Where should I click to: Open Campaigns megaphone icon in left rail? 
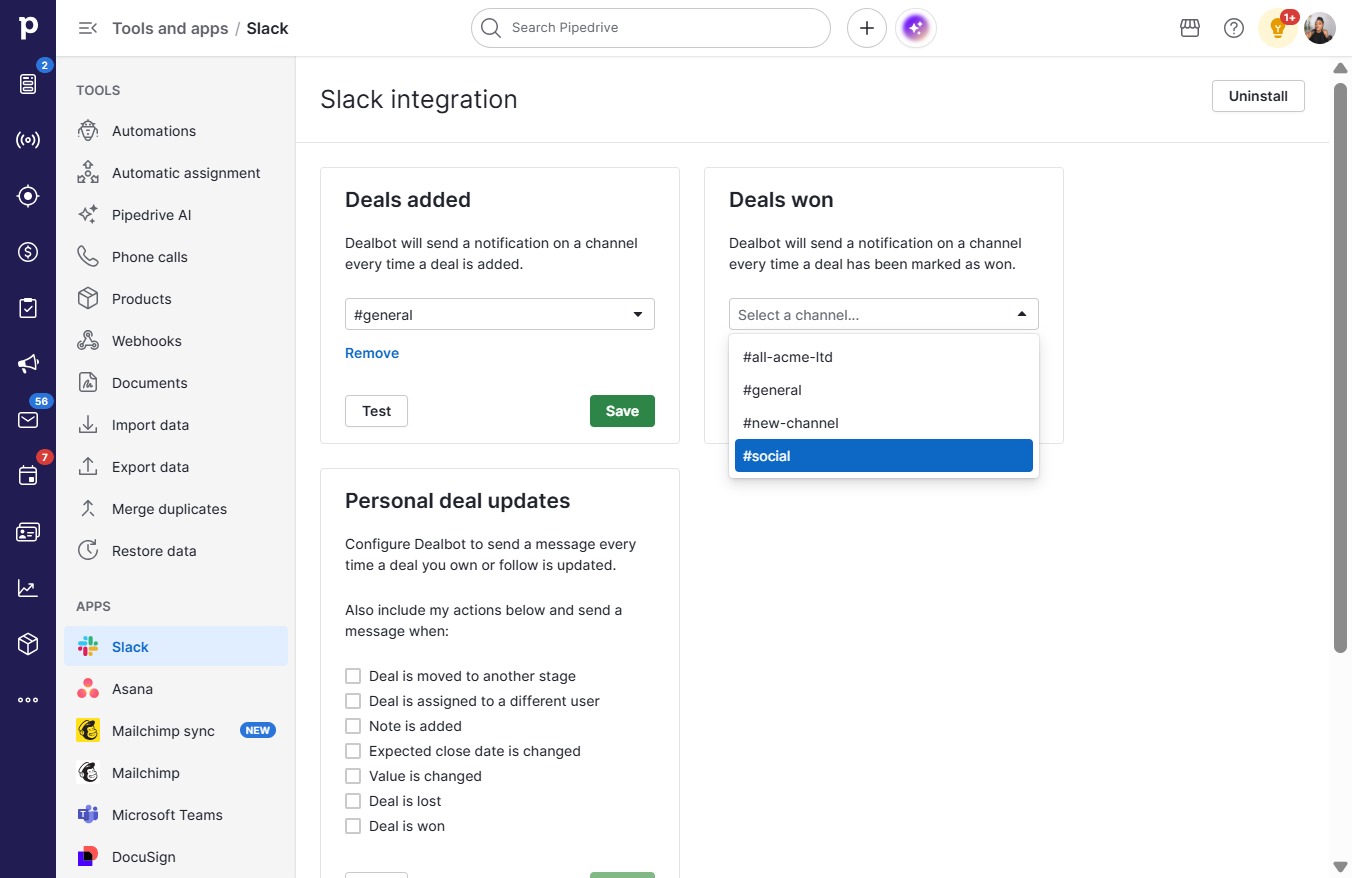coord(28,364)
